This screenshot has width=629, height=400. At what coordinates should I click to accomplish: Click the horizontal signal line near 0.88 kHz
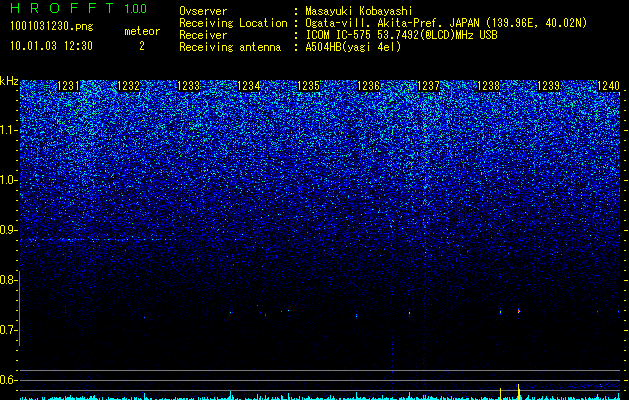(x=96, y=240)
